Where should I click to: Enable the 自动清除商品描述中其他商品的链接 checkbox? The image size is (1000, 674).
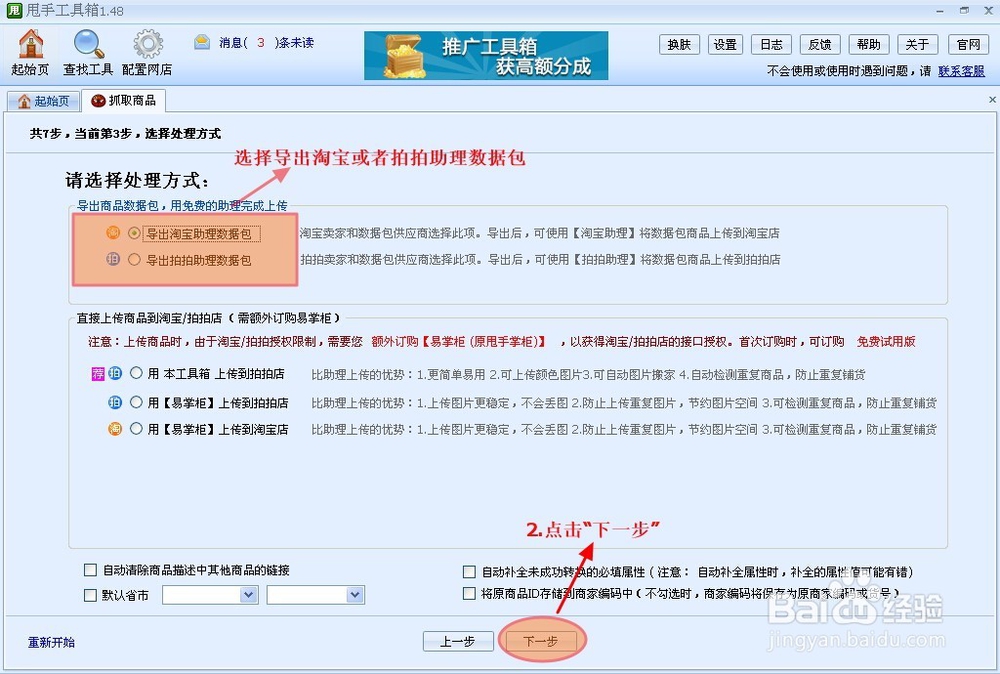point(89,569)
